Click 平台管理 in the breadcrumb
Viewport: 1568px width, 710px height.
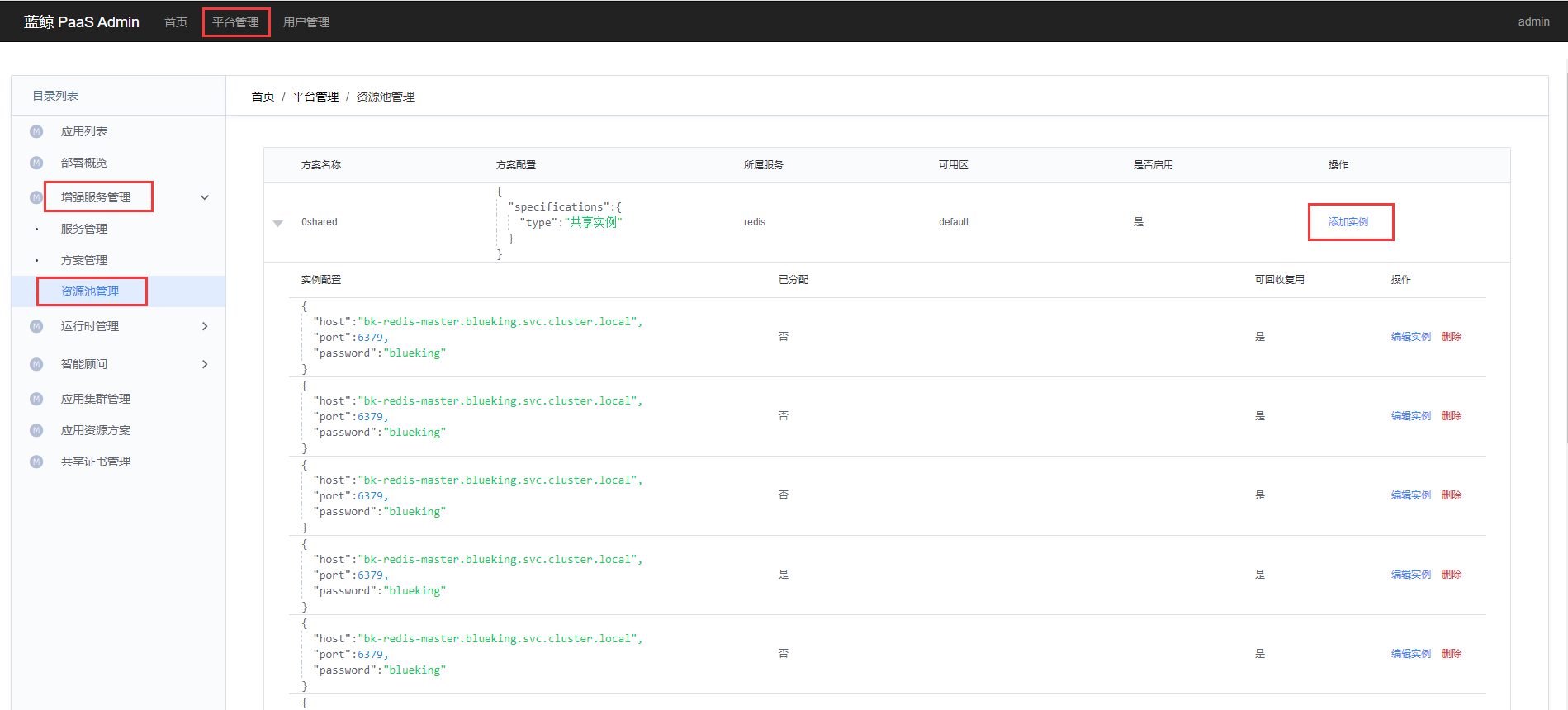click(x=315, y=97)
